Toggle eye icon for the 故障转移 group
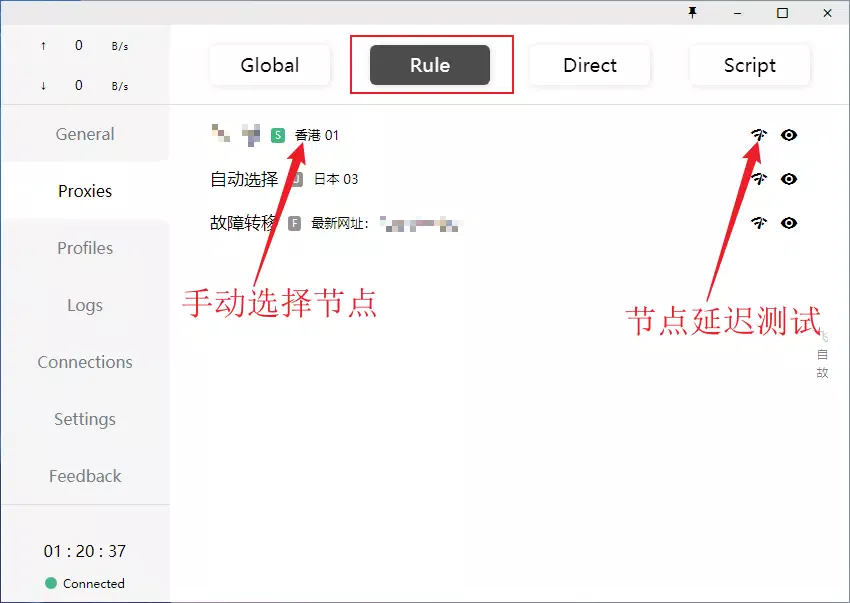The height and width of the screenshot is (603, 850). pyautogui.click(x=789, y=223)
